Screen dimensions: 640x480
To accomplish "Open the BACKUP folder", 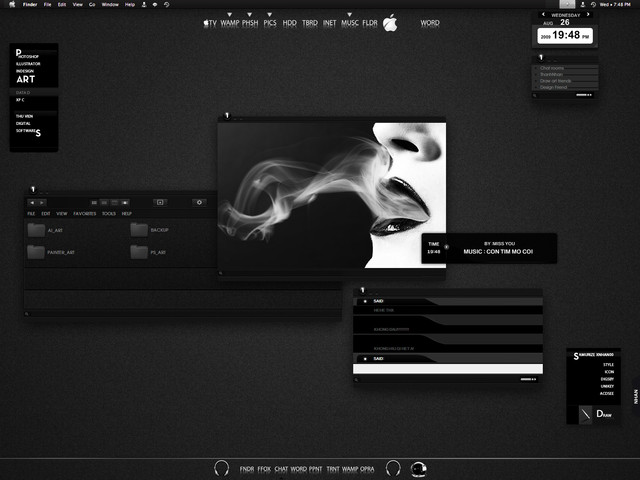I will (139, 230).
